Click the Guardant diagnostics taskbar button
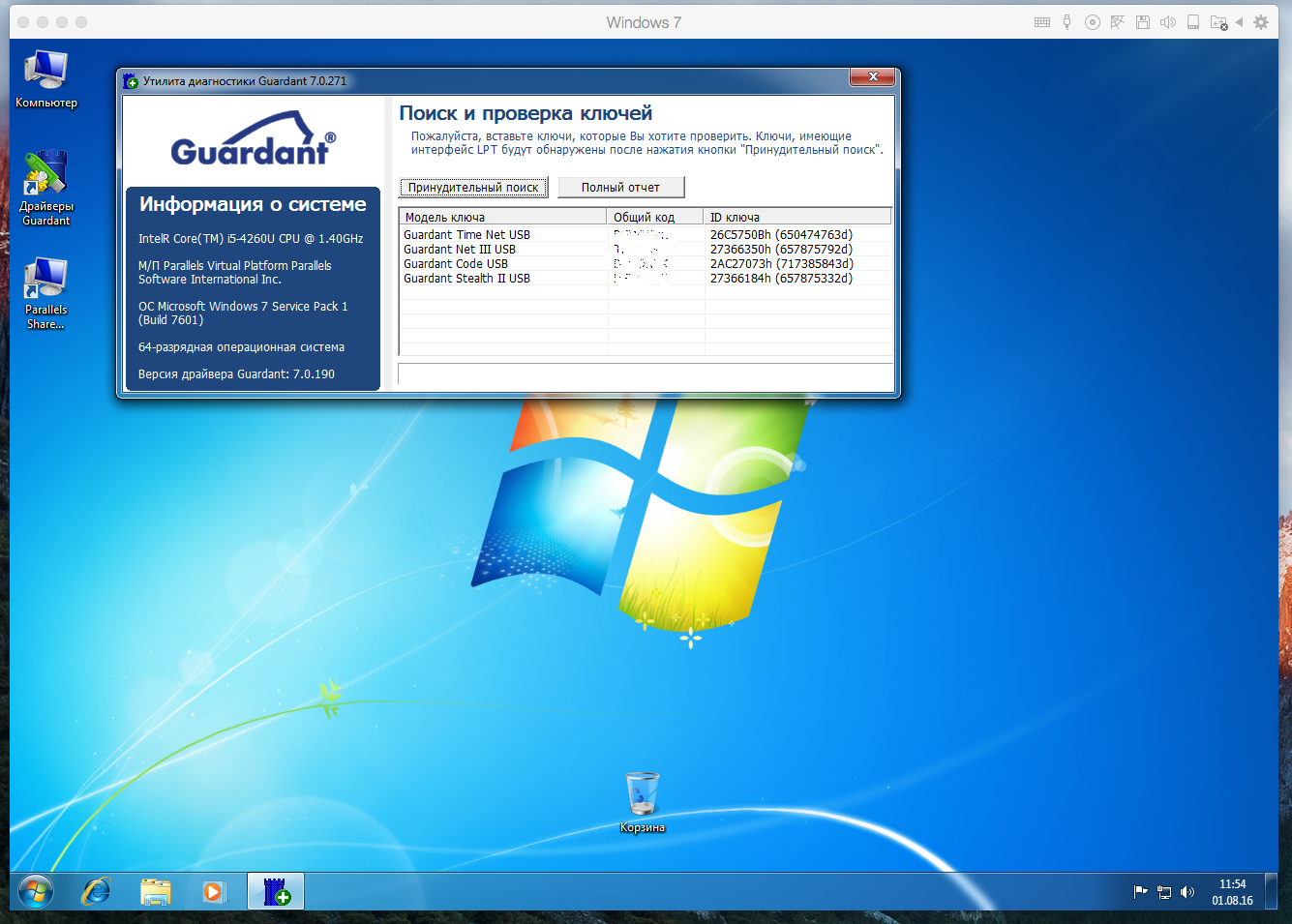1292x924 pixels. click(276, 891)
